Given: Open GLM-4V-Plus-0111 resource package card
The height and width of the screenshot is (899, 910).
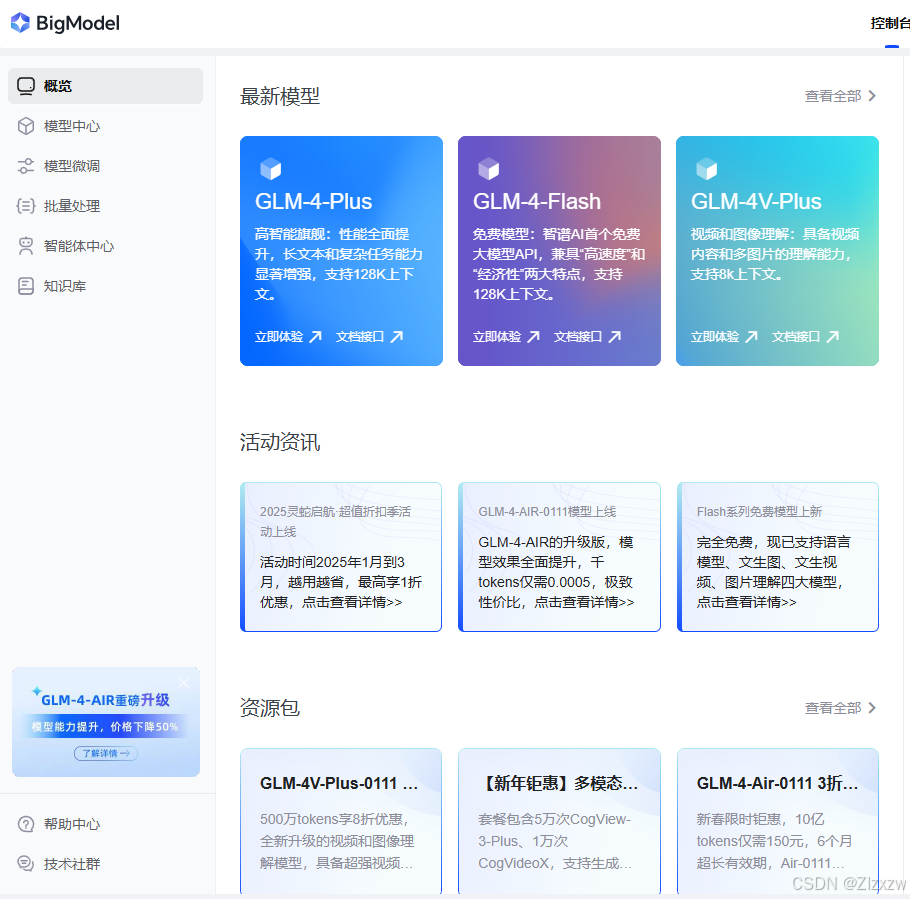Looking at the screenshot, I should point(340,820).
